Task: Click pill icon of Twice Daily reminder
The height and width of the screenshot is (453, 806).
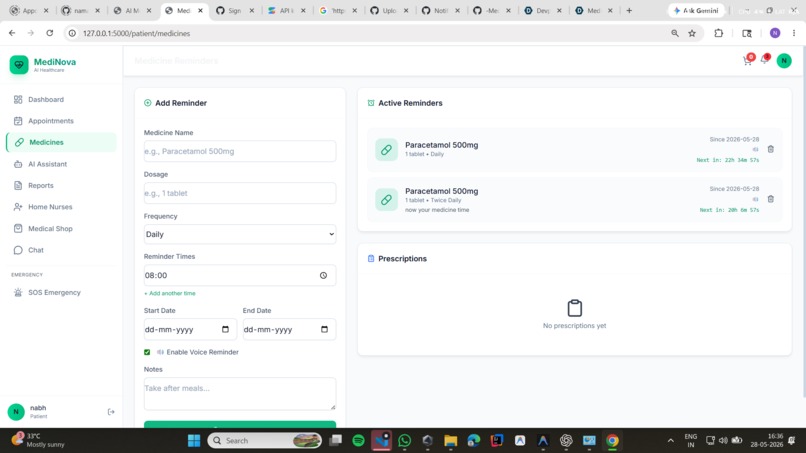Action: coord(386,200)
